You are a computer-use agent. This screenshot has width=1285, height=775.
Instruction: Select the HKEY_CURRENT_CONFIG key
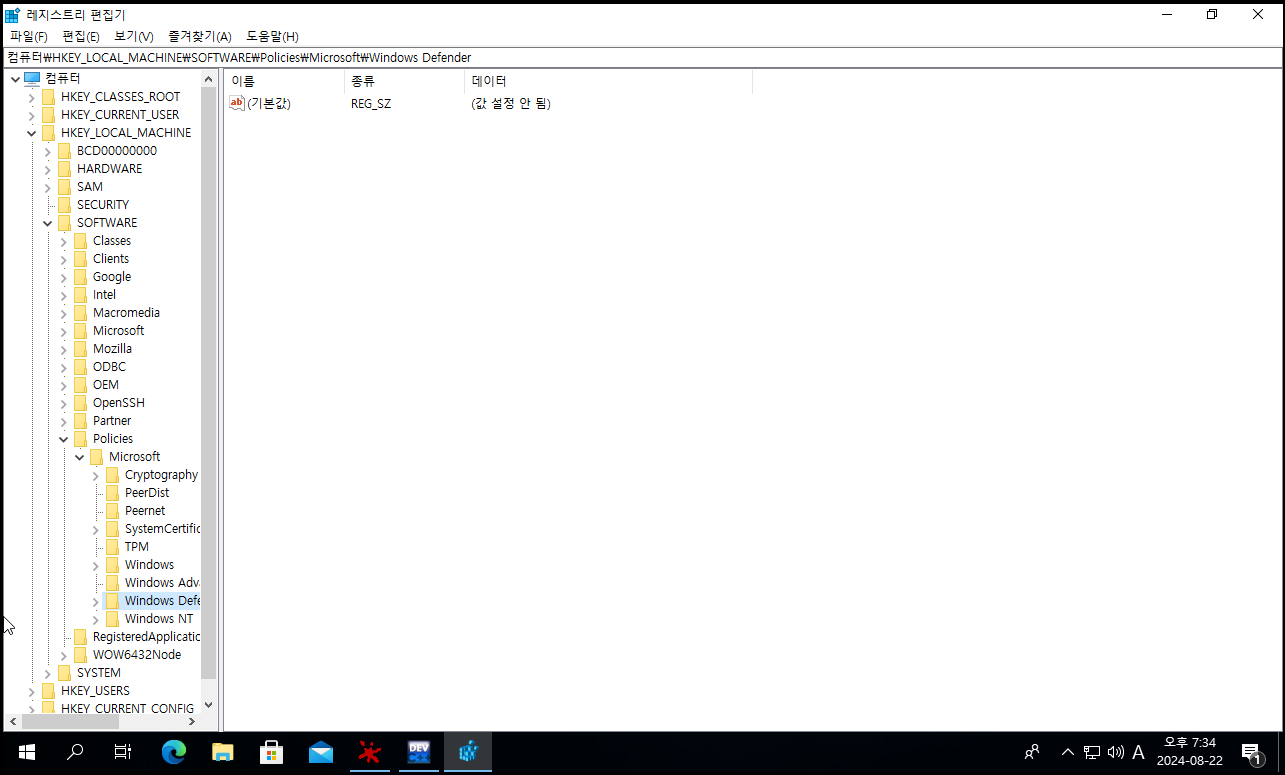pos(127,708)
